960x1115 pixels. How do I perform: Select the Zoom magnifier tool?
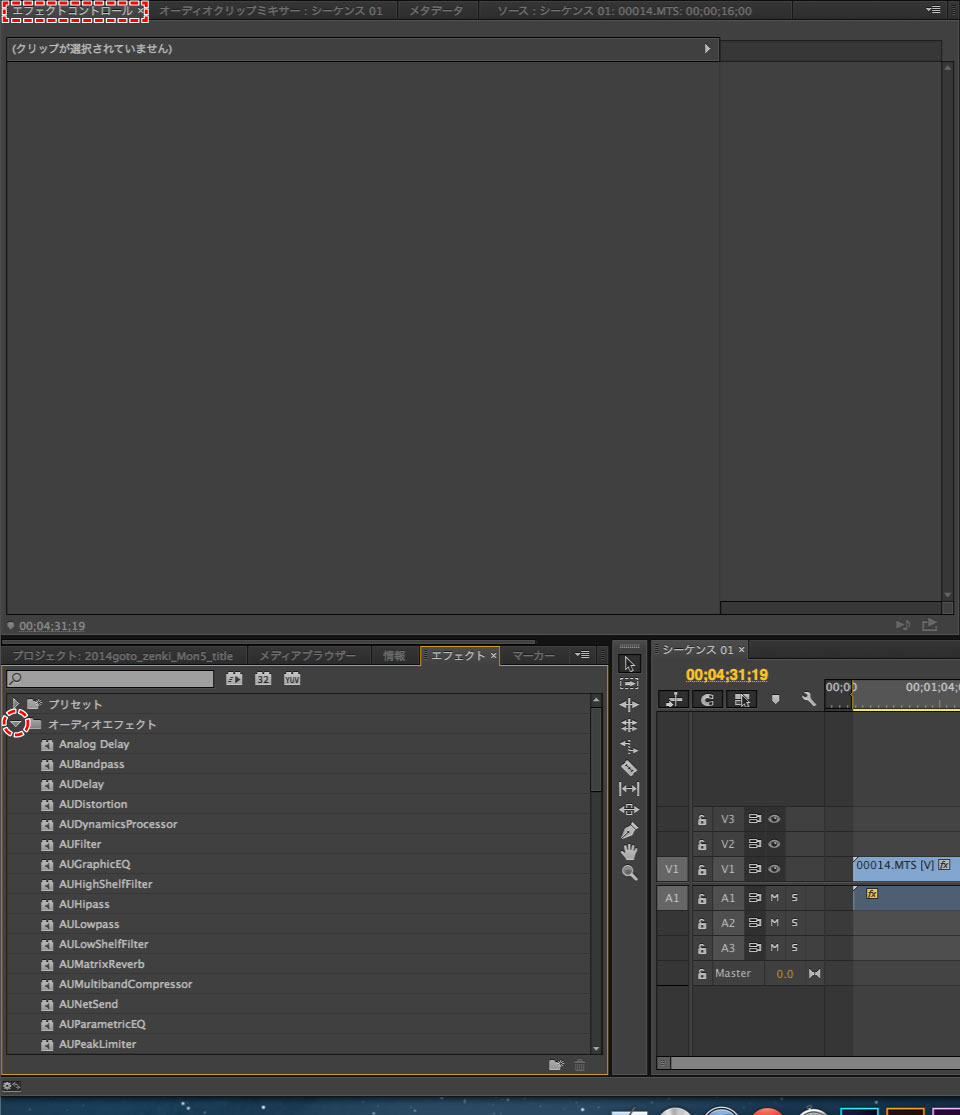coord(629,873)
